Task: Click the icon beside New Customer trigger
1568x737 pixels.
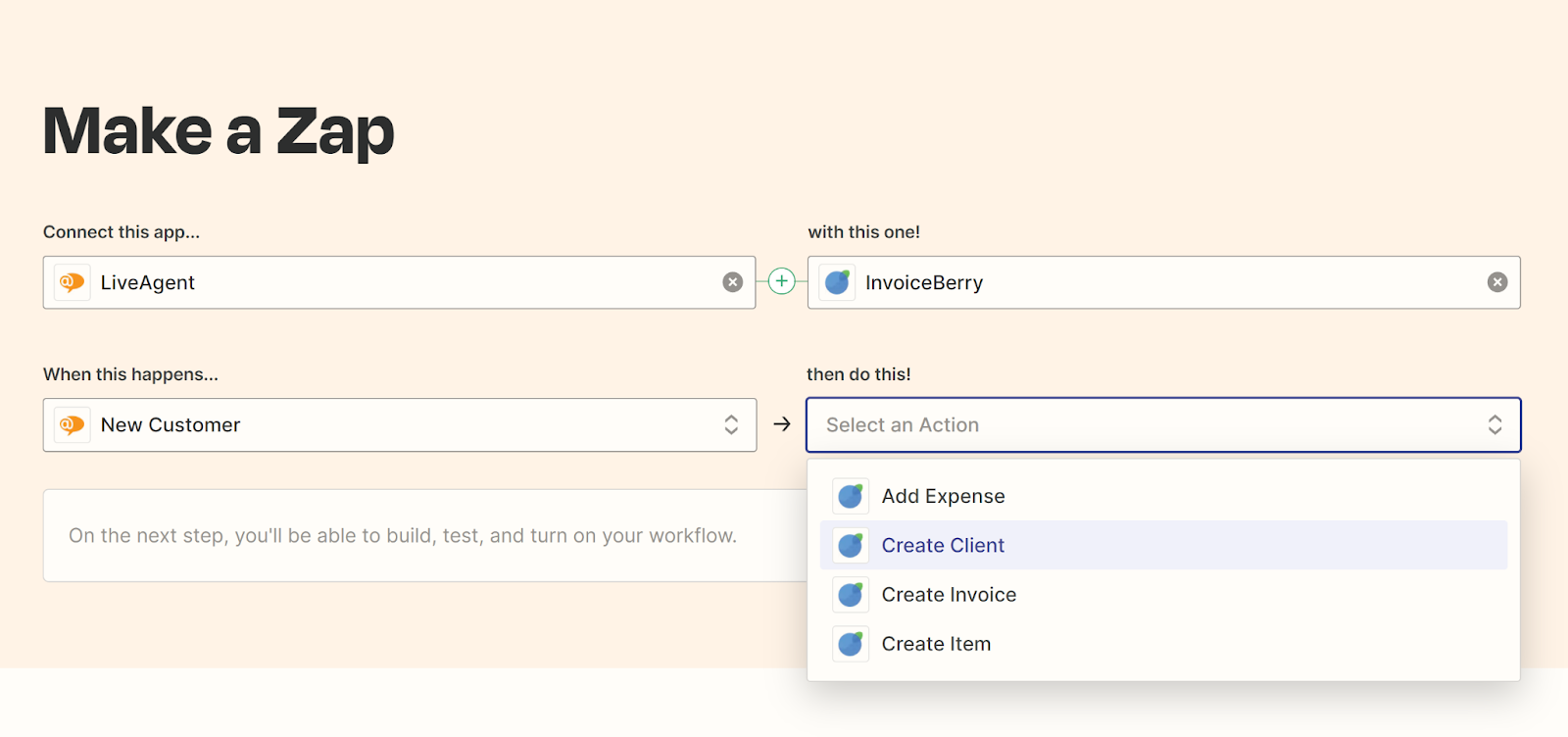Action: pos(72,424)
